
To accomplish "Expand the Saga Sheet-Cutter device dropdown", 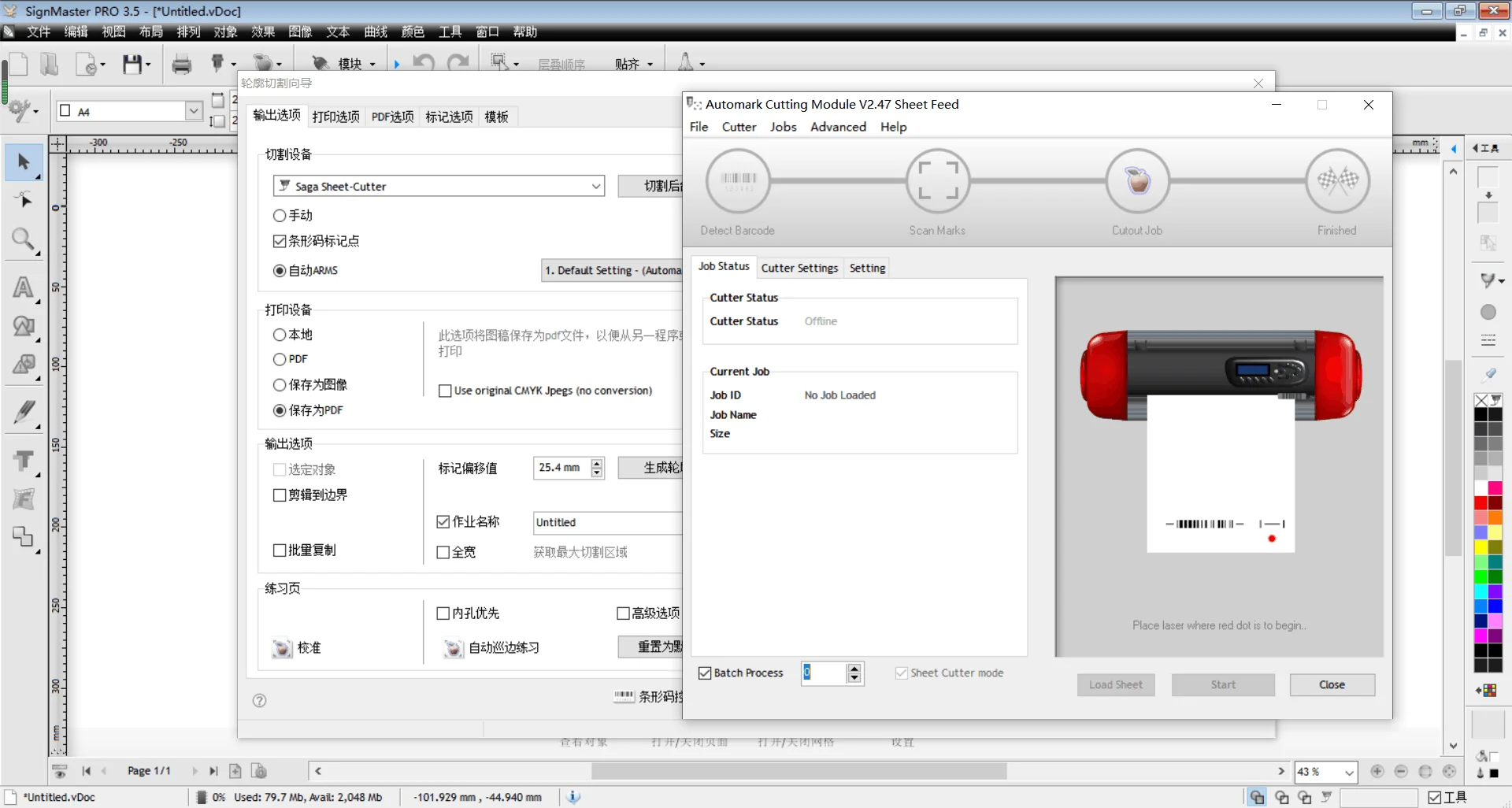I will (595, 187).
